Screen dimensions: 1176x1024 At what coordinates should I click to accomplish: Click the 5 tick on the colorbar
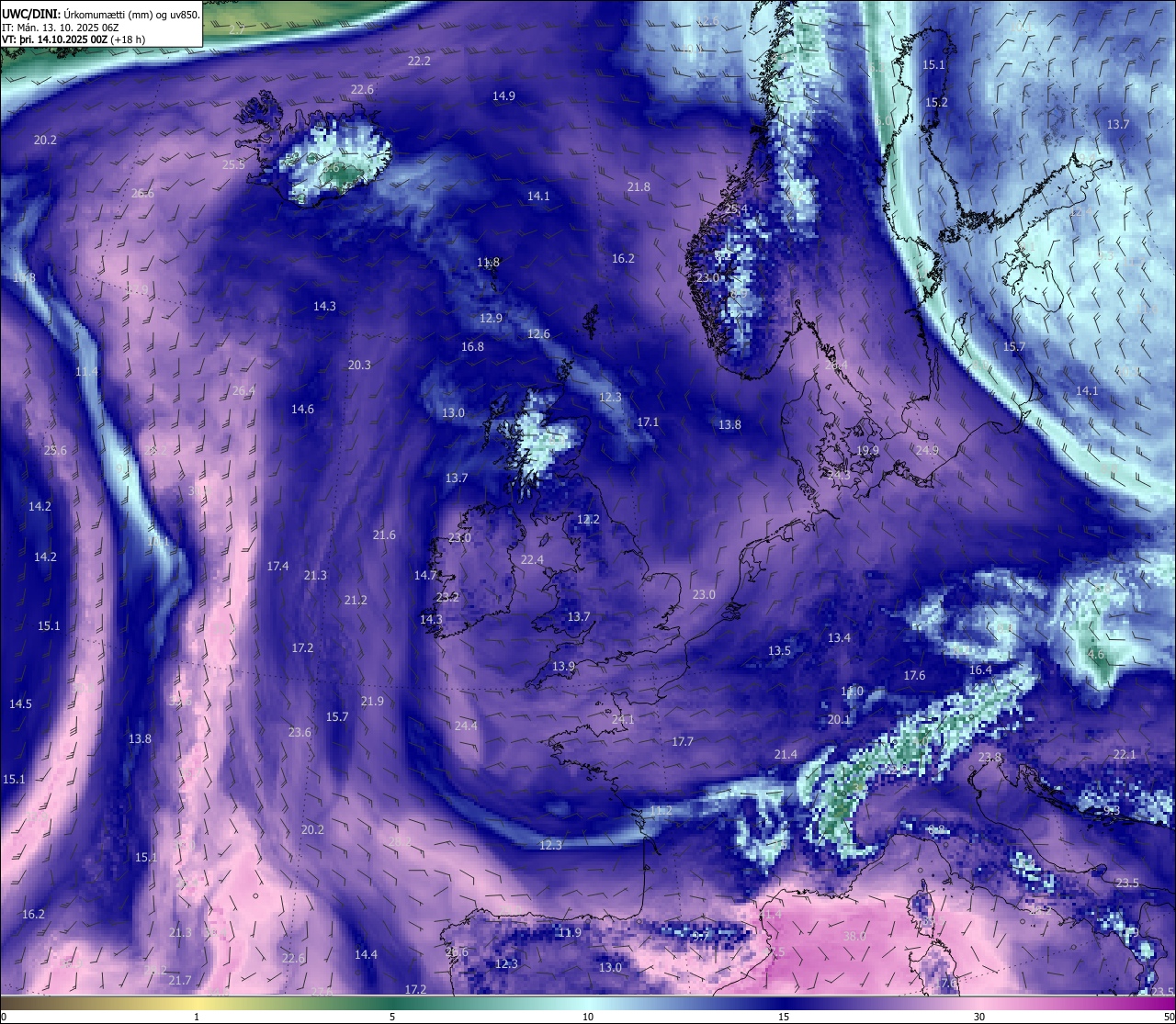[392, 1018]
